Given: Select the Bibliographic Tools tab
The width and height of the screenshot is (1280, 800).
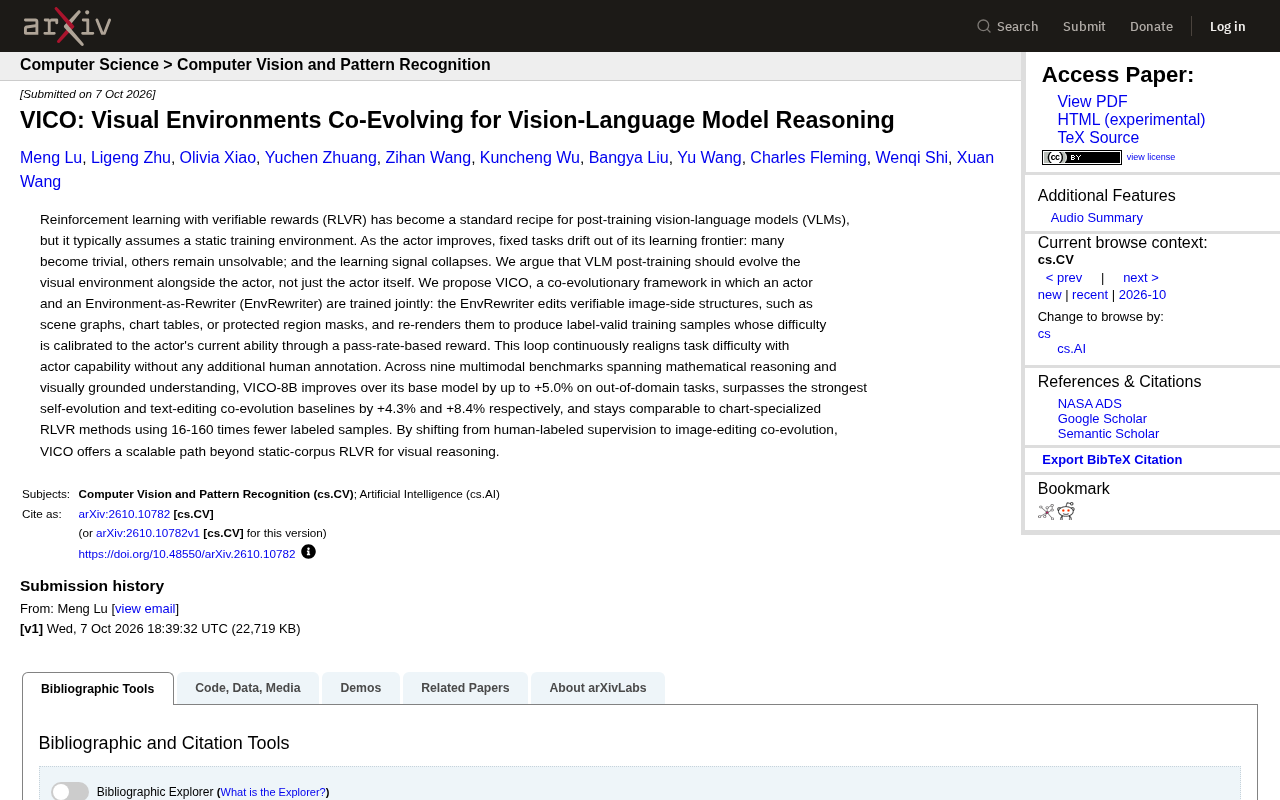Looking at the screenshot, I should coord(98,688).
